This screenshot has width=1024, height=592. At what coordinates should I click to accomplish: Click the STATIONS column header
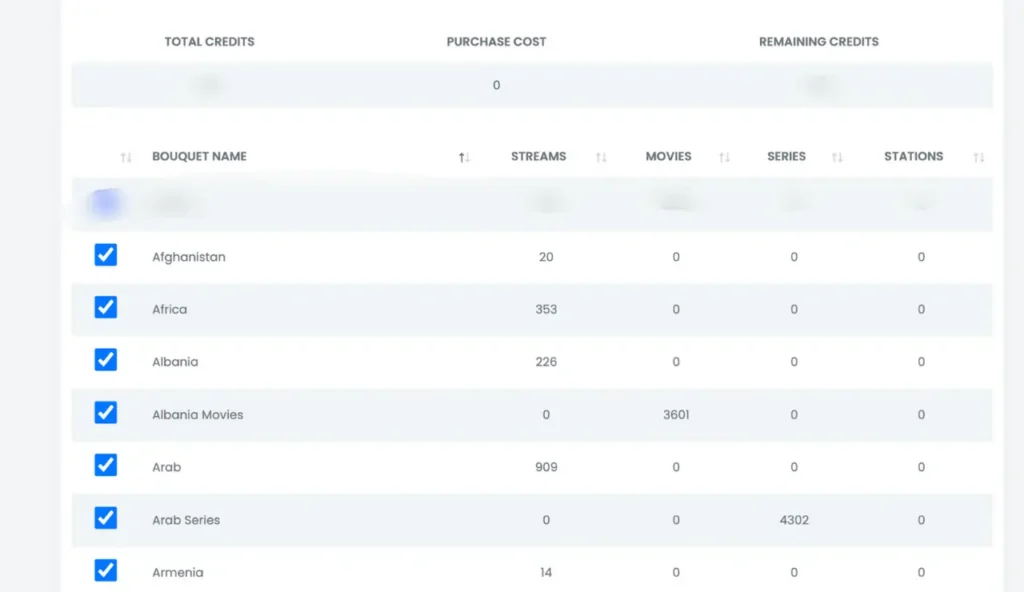(914, 156)
